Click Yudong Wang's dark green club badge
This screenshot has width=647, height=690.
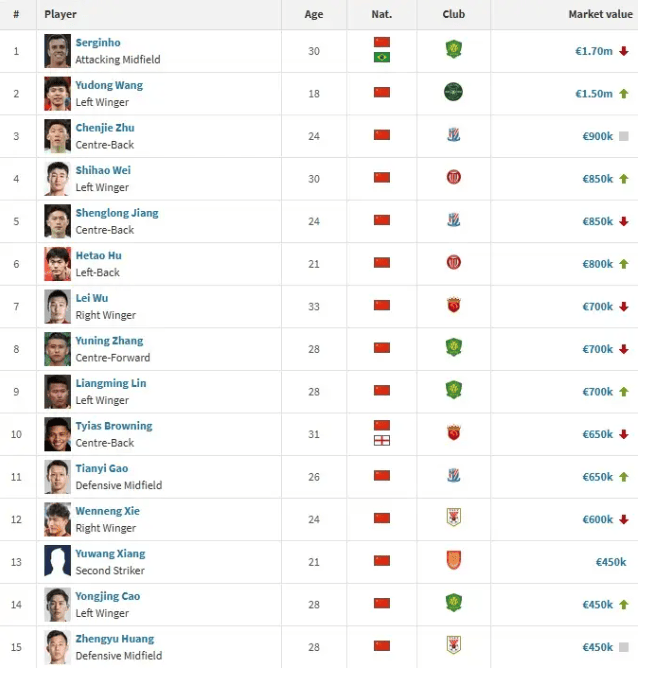pos(453,92)
